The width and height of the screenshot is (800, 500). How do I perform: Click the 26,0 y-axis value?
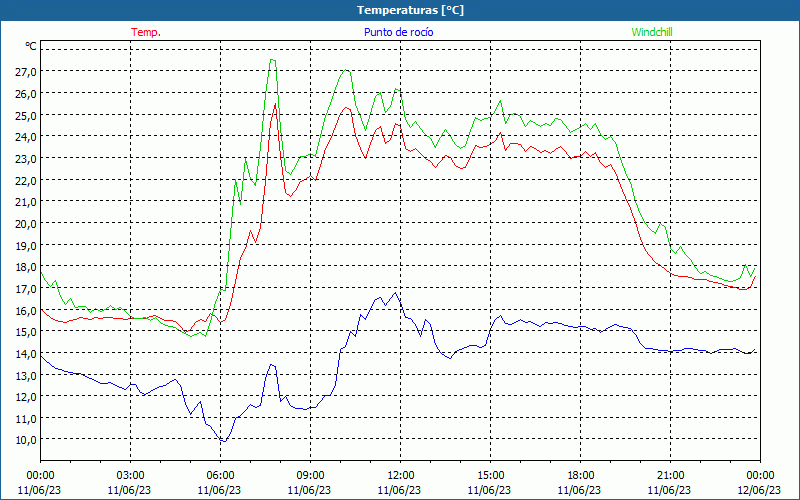[26, 94]
